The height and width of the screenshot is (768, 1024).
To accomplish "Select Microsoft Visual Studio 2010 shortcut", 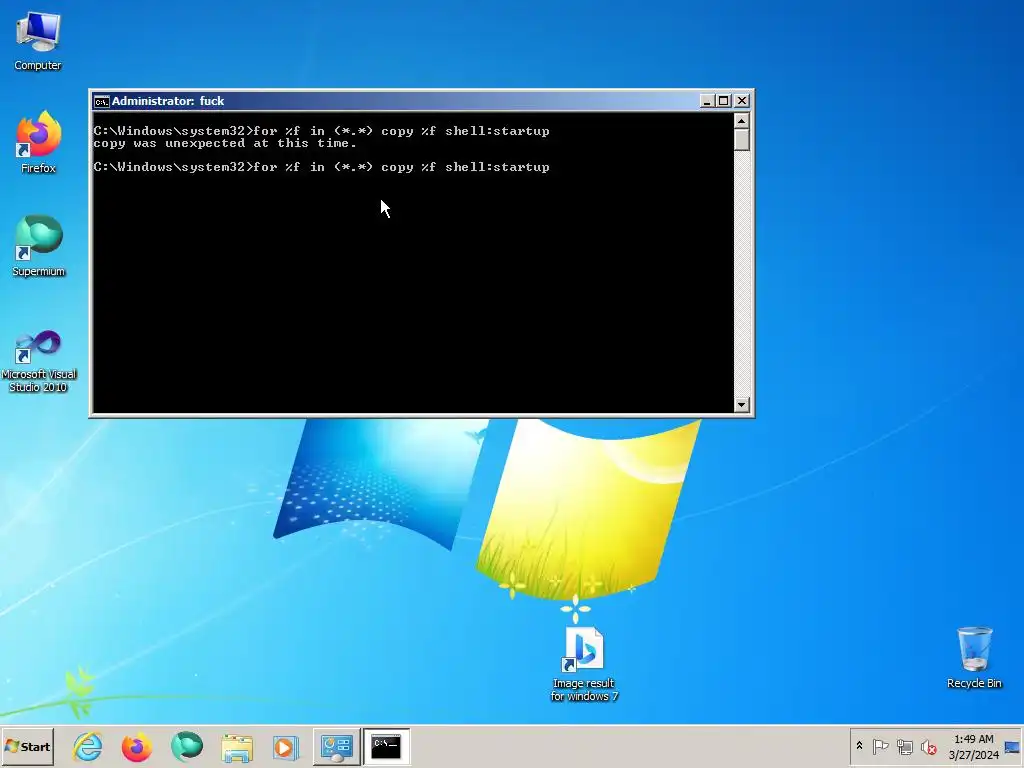I will tap(38, 361).
